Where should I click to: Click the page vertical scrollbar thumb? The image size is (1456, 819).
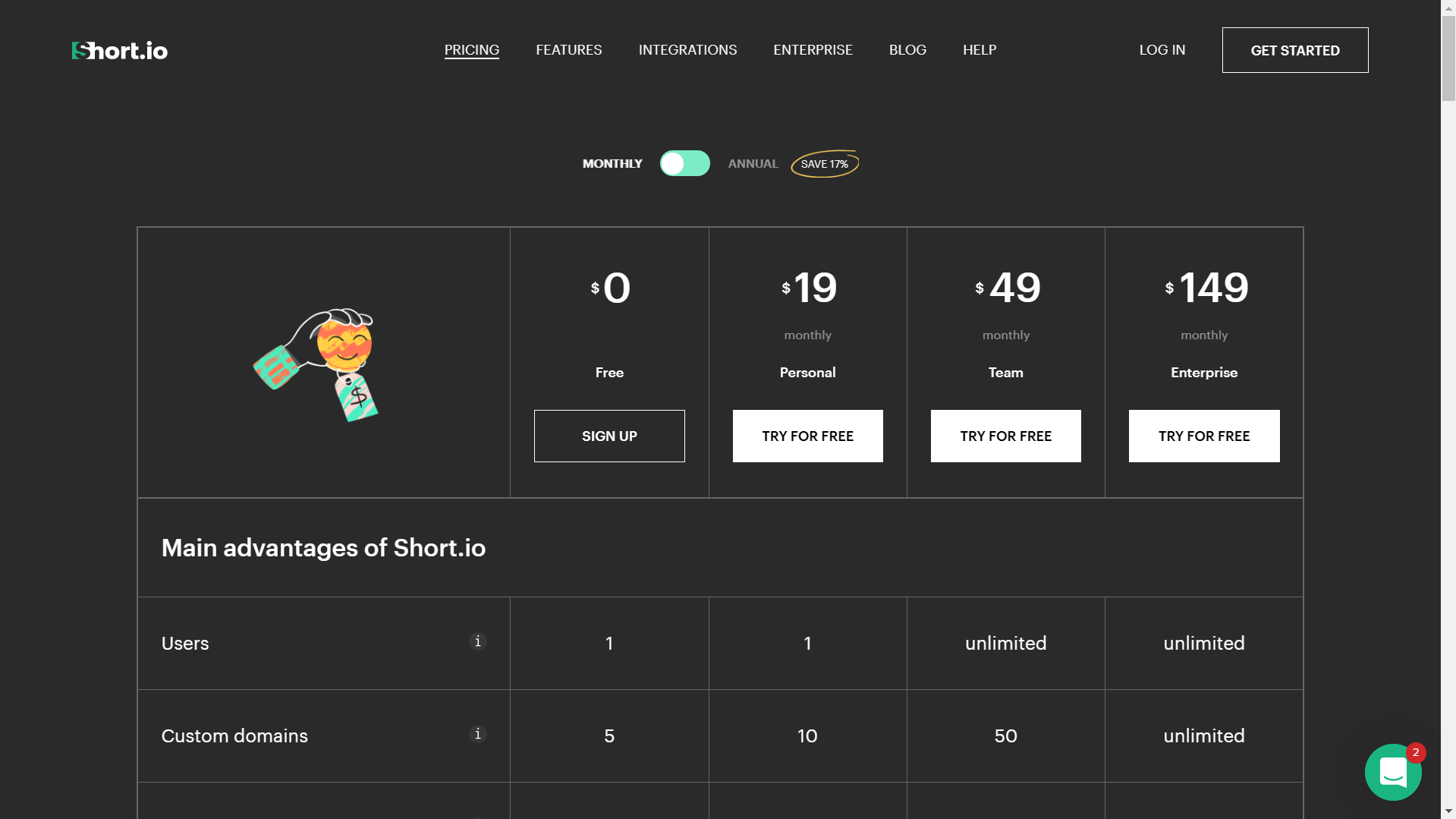coord(1448,59)
